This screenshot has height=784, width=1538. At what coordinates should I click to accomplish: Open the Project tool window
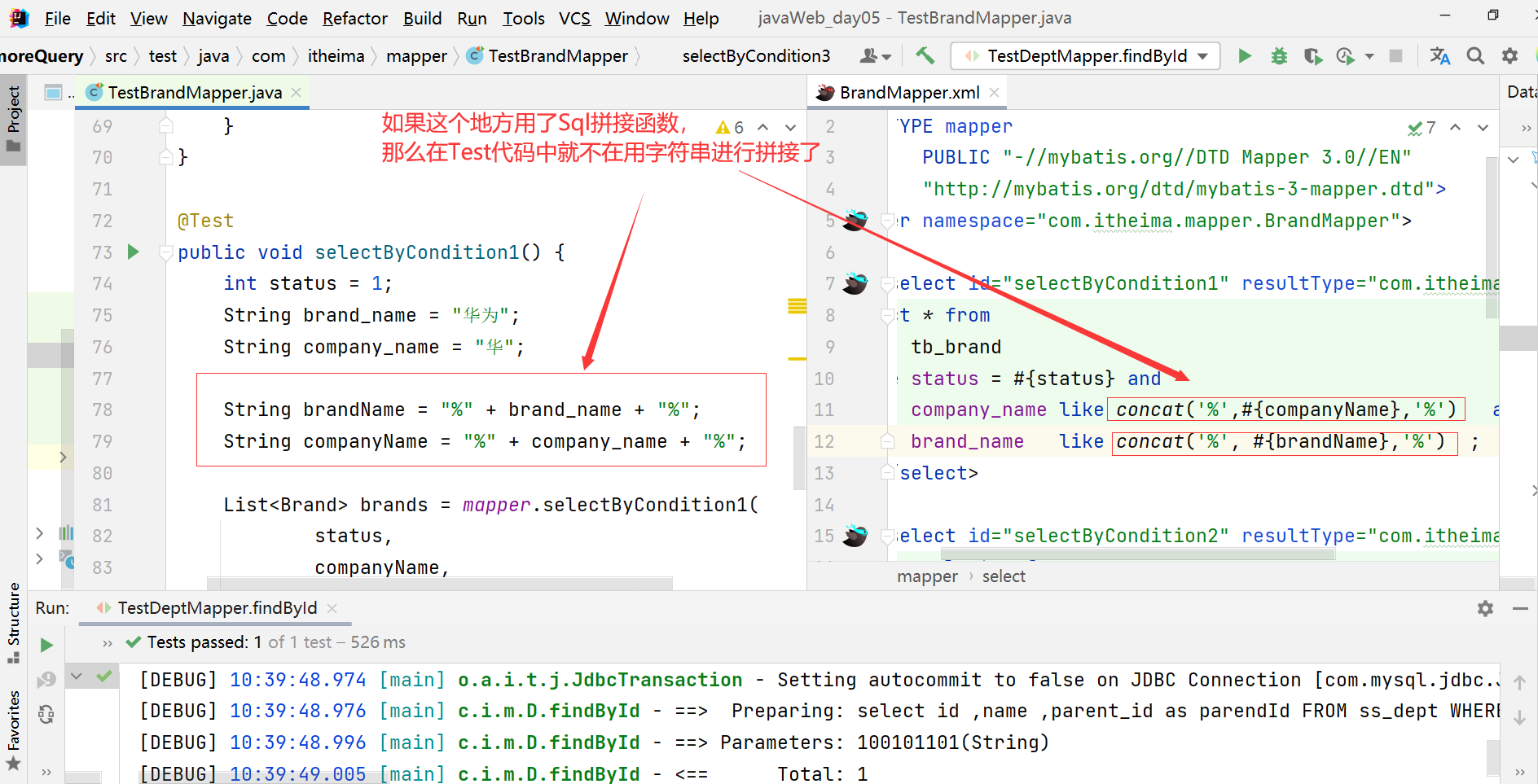tap(13, 119)
